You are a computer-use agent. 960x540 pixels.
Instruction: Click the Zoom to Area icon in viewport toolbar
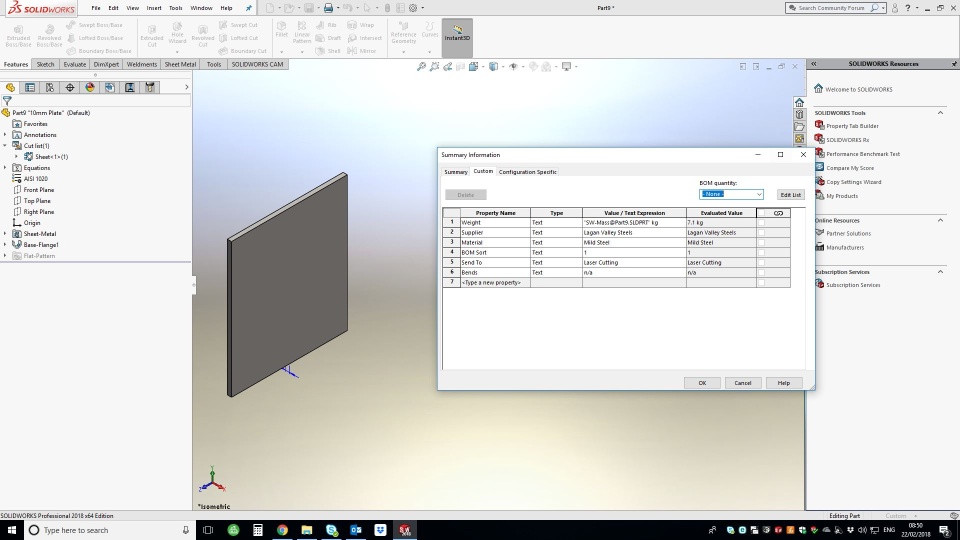coord(435,67)
